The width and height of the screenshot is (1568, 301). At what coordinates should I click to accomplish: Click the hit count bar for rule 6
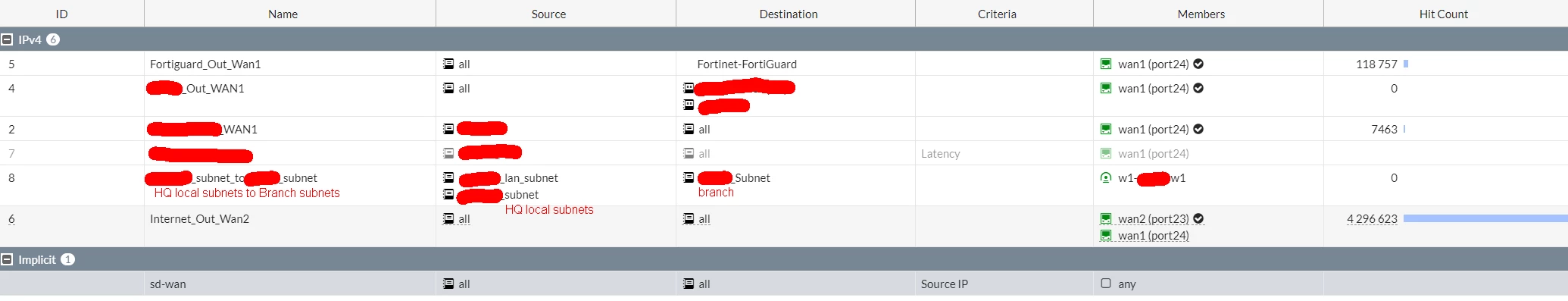coord(1485,218)
